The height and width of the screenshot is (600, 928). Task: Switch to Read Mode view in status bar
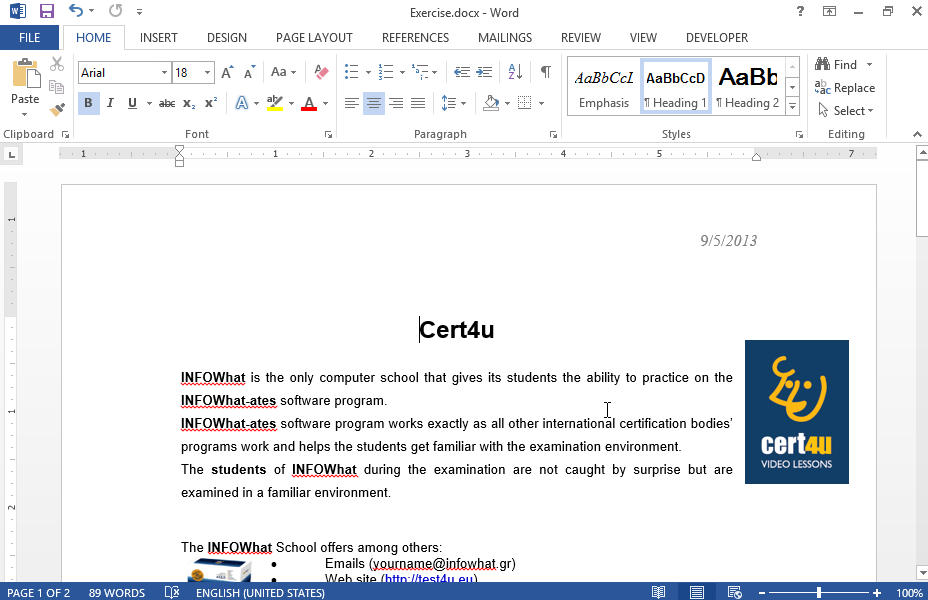(x=658, y=592)
